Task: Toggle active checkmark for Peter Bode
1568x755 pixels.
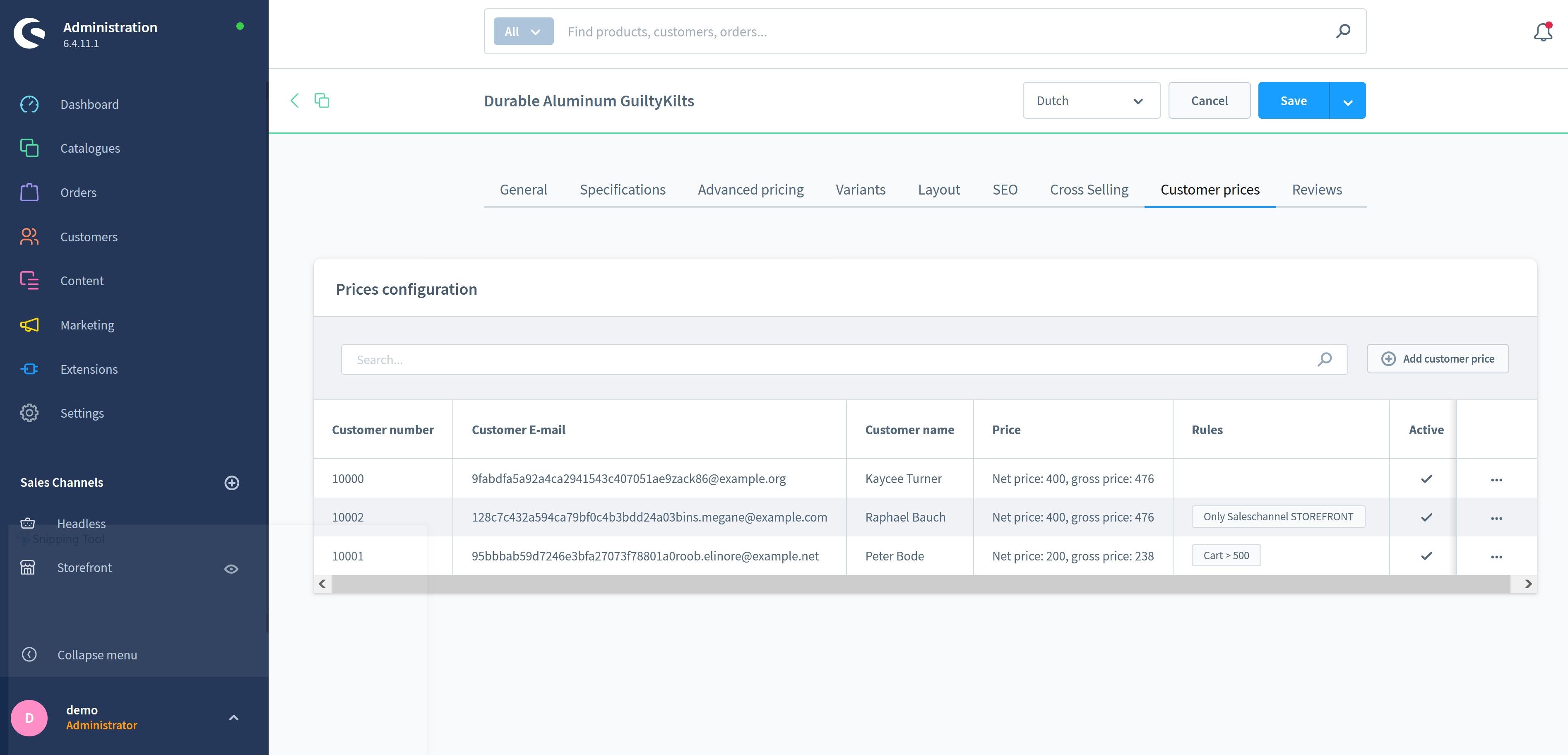Action: [1427, 556]
